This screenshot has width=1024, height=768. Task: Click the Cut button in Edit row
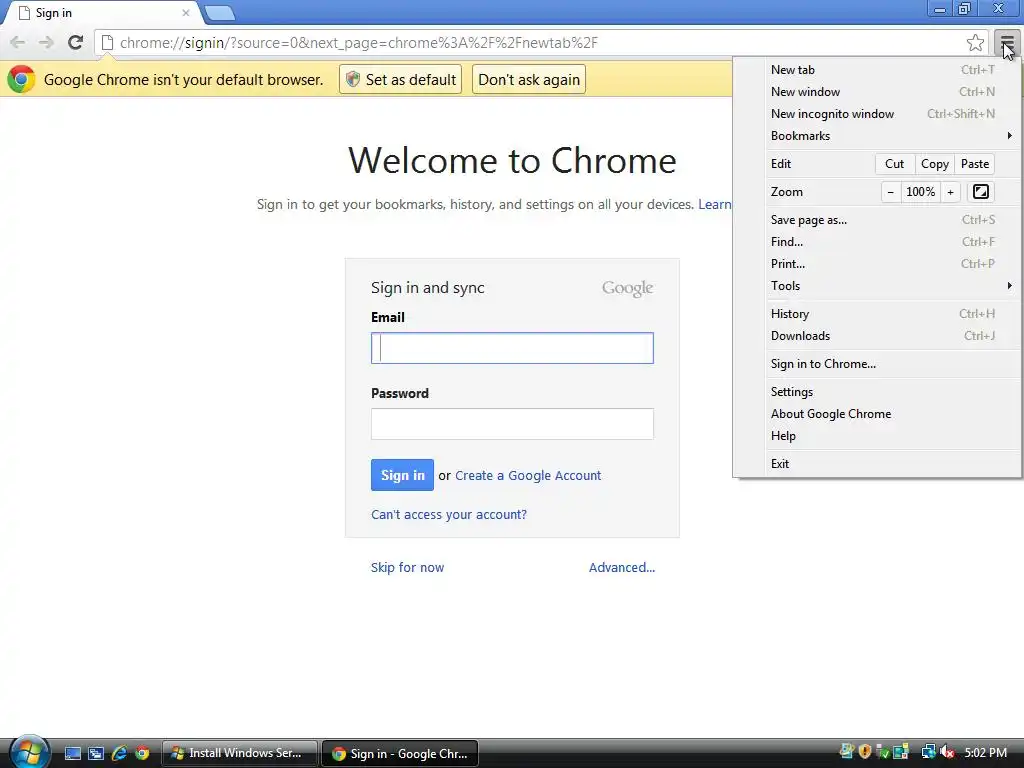(895, 164)
